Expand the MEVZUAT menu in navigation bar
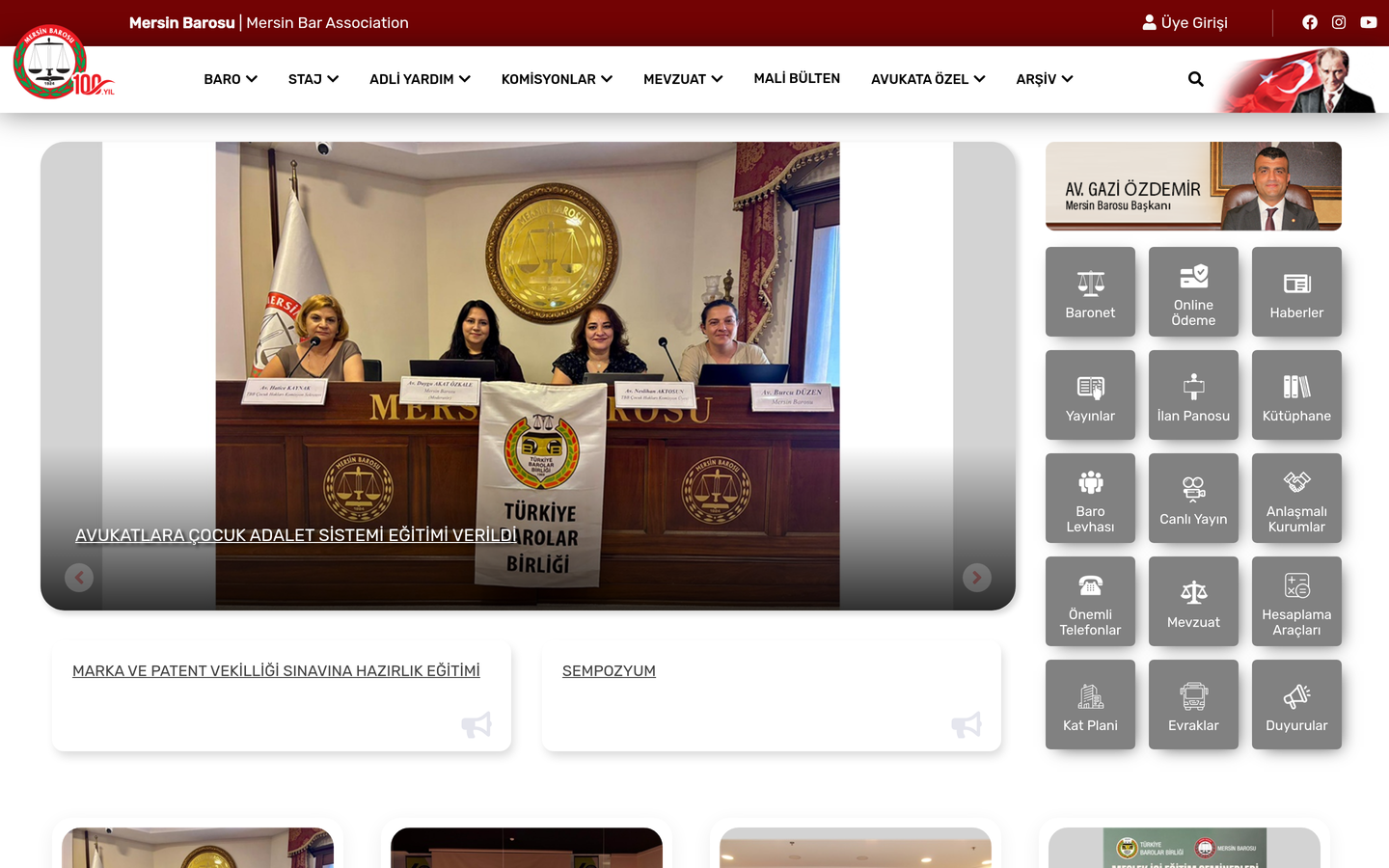1389x868 pixels. [x=683, y=79]
